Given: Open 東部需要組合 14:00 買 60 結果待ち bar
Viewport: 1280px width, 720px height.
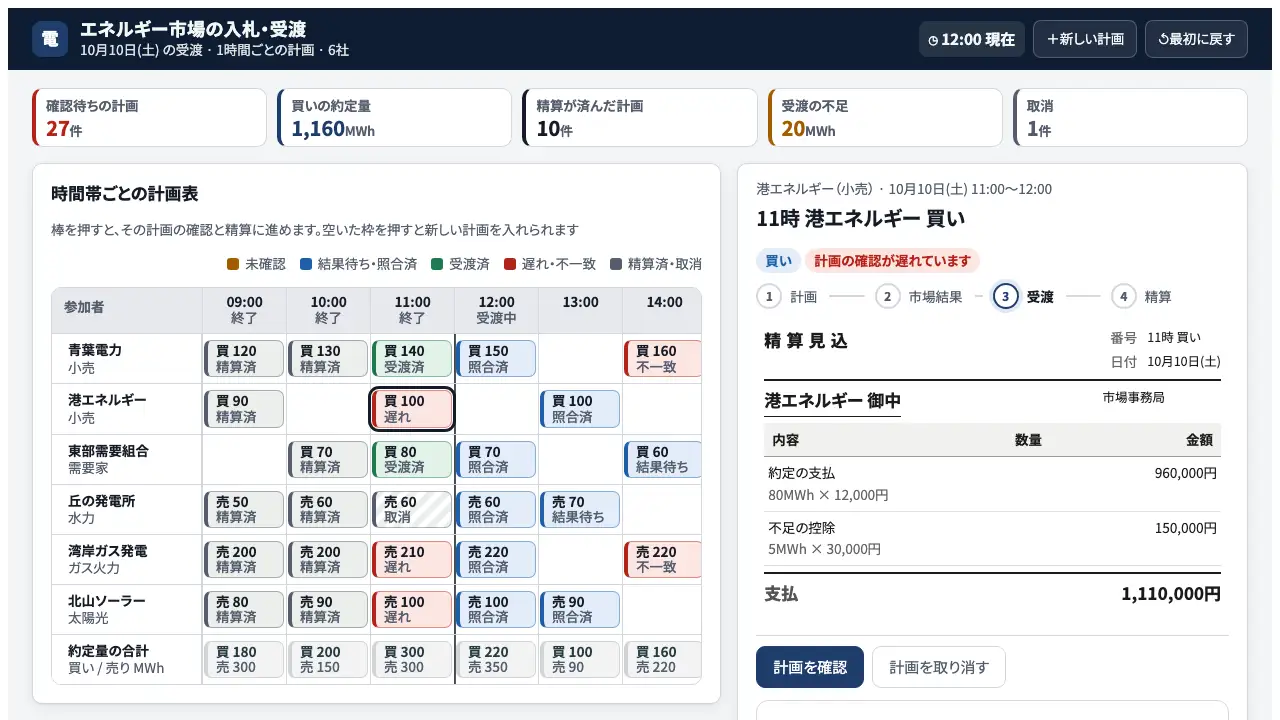Looking at the screenshot, I should coord(662,459).
